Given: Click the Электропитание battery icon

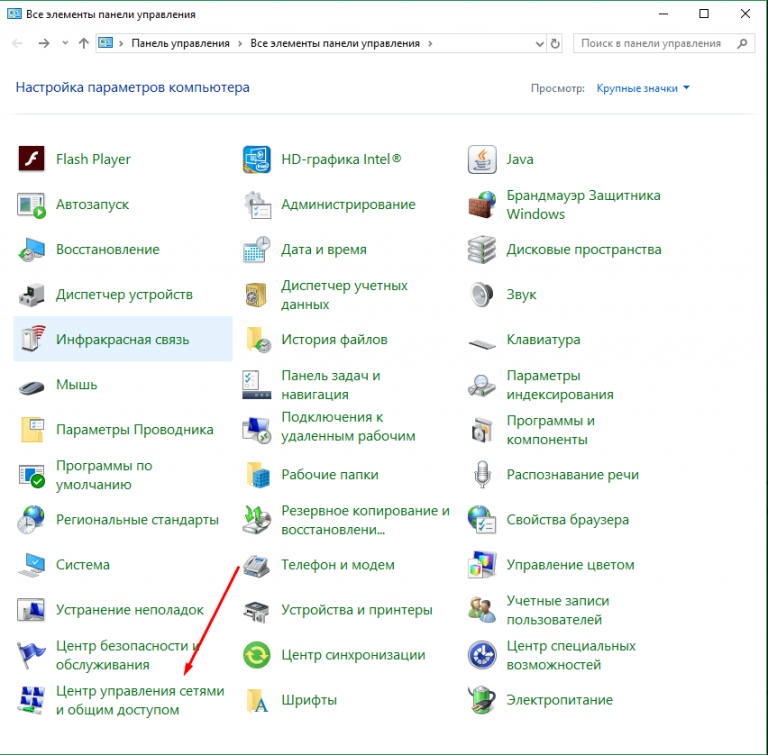Looking at the screenshot, I should tap(483, 700).
